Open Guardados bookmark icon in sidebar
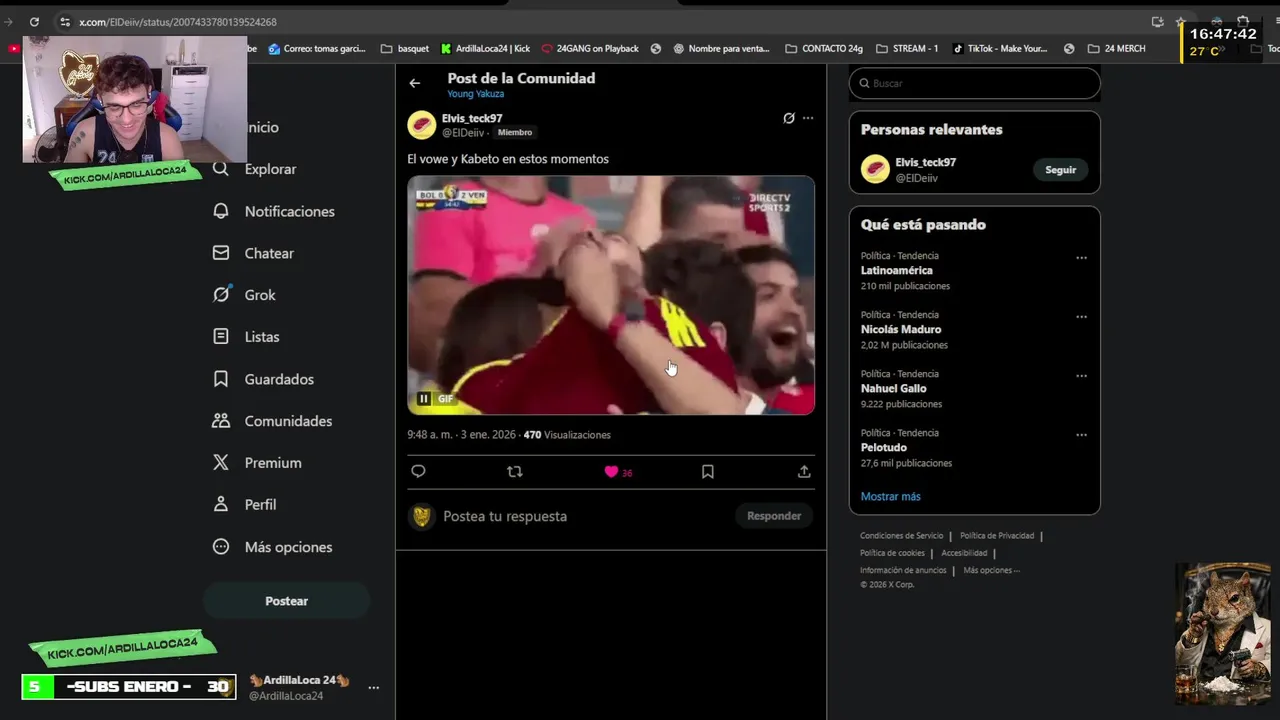The image size is (1280, 720). point(221,379)
